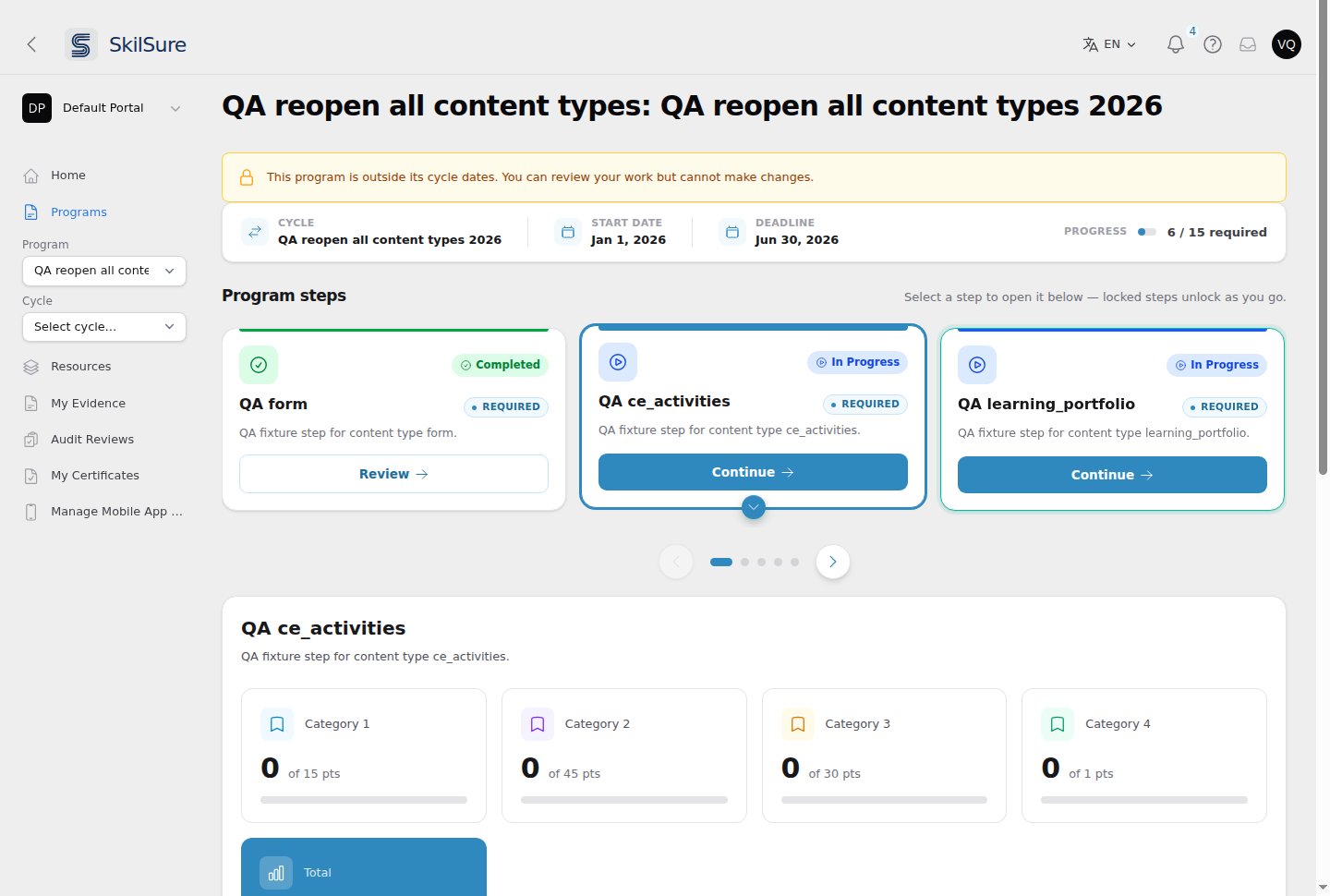Image resolution: width=1330 pixels, height=896 pixels.
Task: Click the cycle swap arrows icon
Action: [x=255, y=232]
